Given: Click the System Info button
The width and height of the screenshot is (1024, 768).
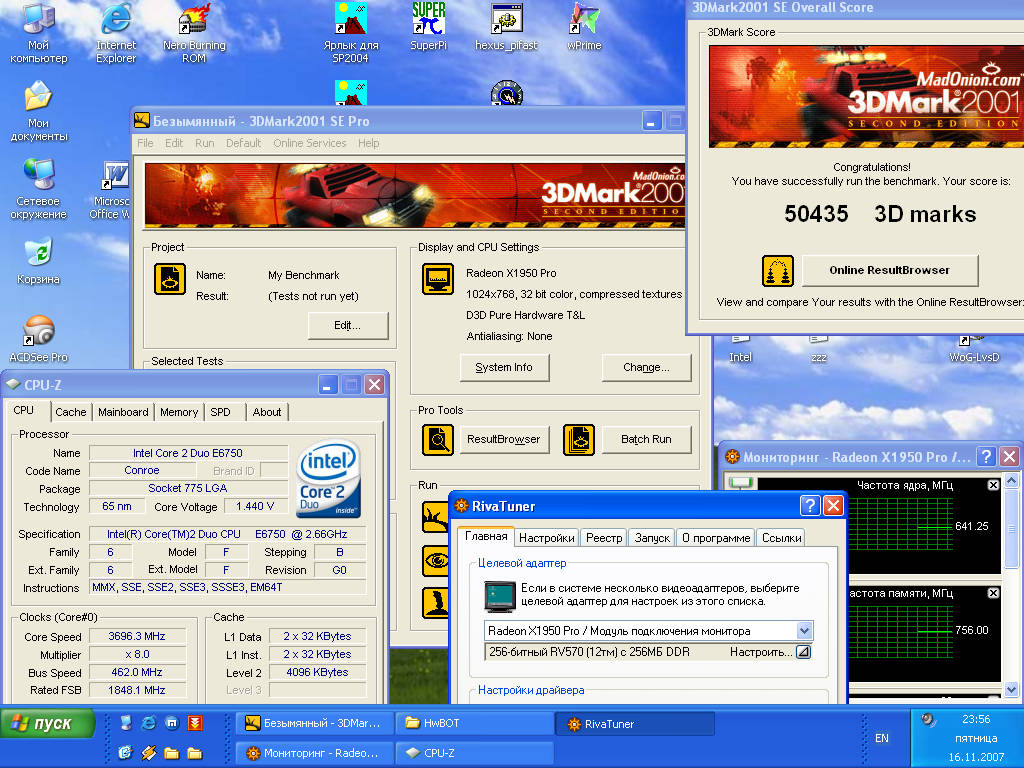Looking at the screenshot, I should point(504,368).
